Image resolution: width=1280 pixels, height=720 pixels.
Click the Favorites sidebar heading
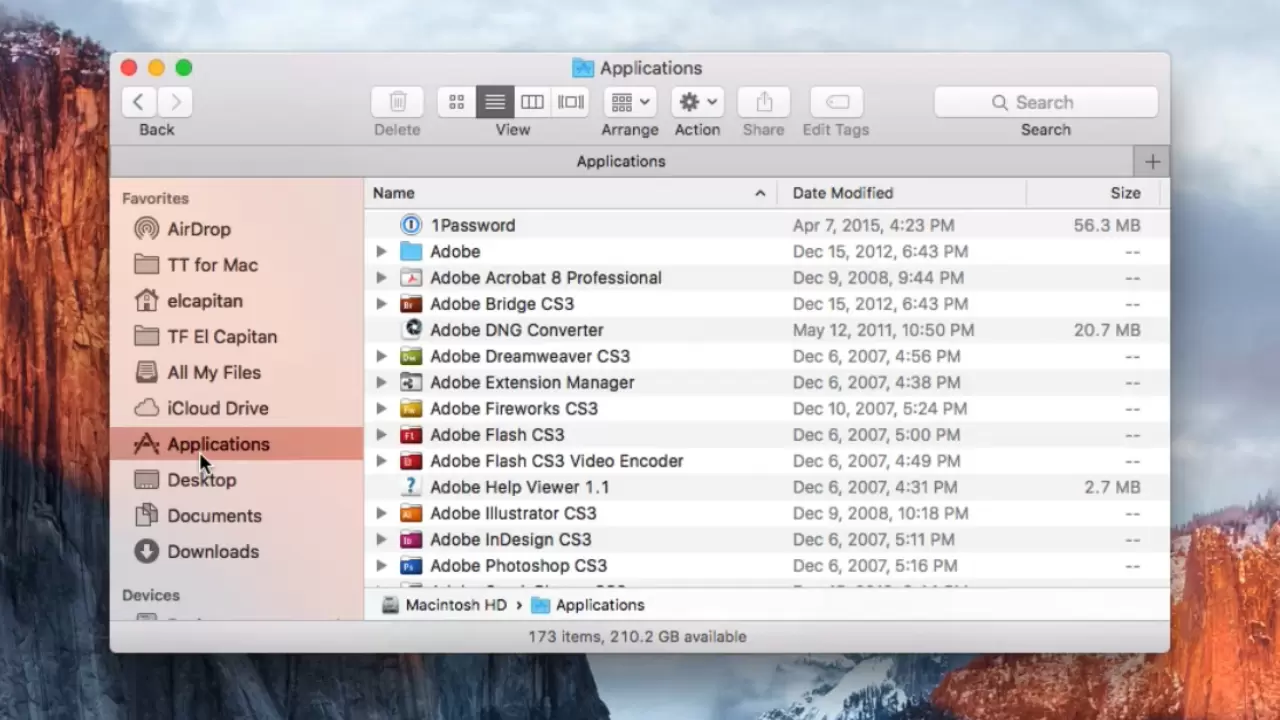tap(155, 198)
